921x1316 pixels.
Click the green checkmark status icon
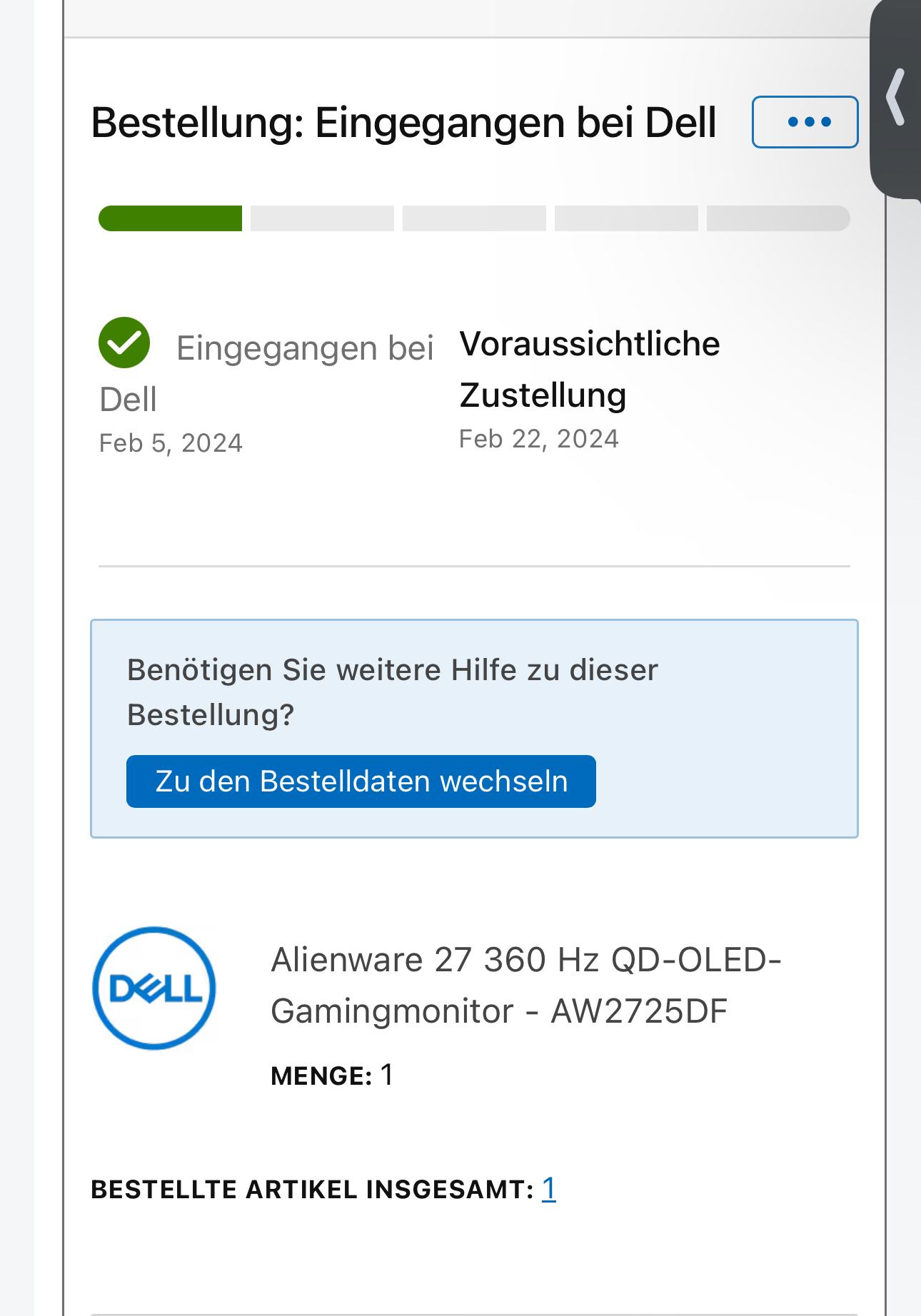(x=124, y=343)
